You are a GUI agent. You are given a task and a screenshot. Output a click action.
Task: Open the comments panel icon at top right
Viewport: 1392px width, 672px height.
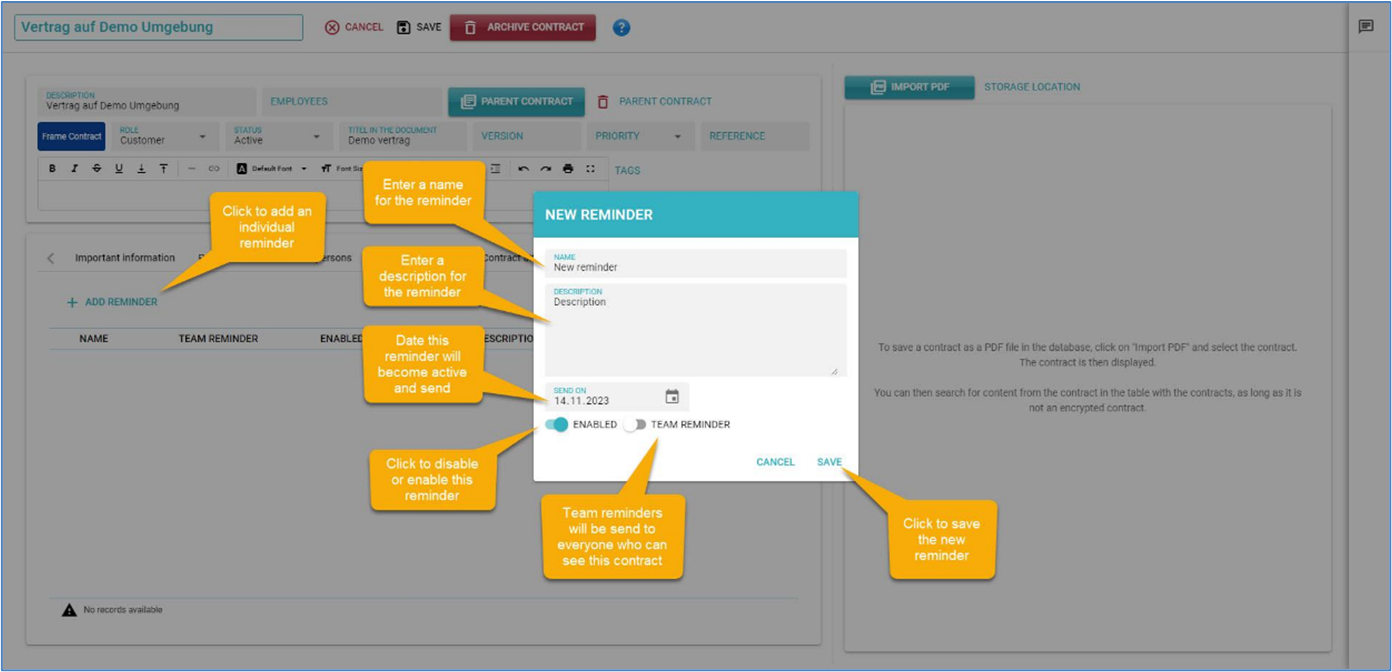pyautogui.click(x=1366, y=27)
